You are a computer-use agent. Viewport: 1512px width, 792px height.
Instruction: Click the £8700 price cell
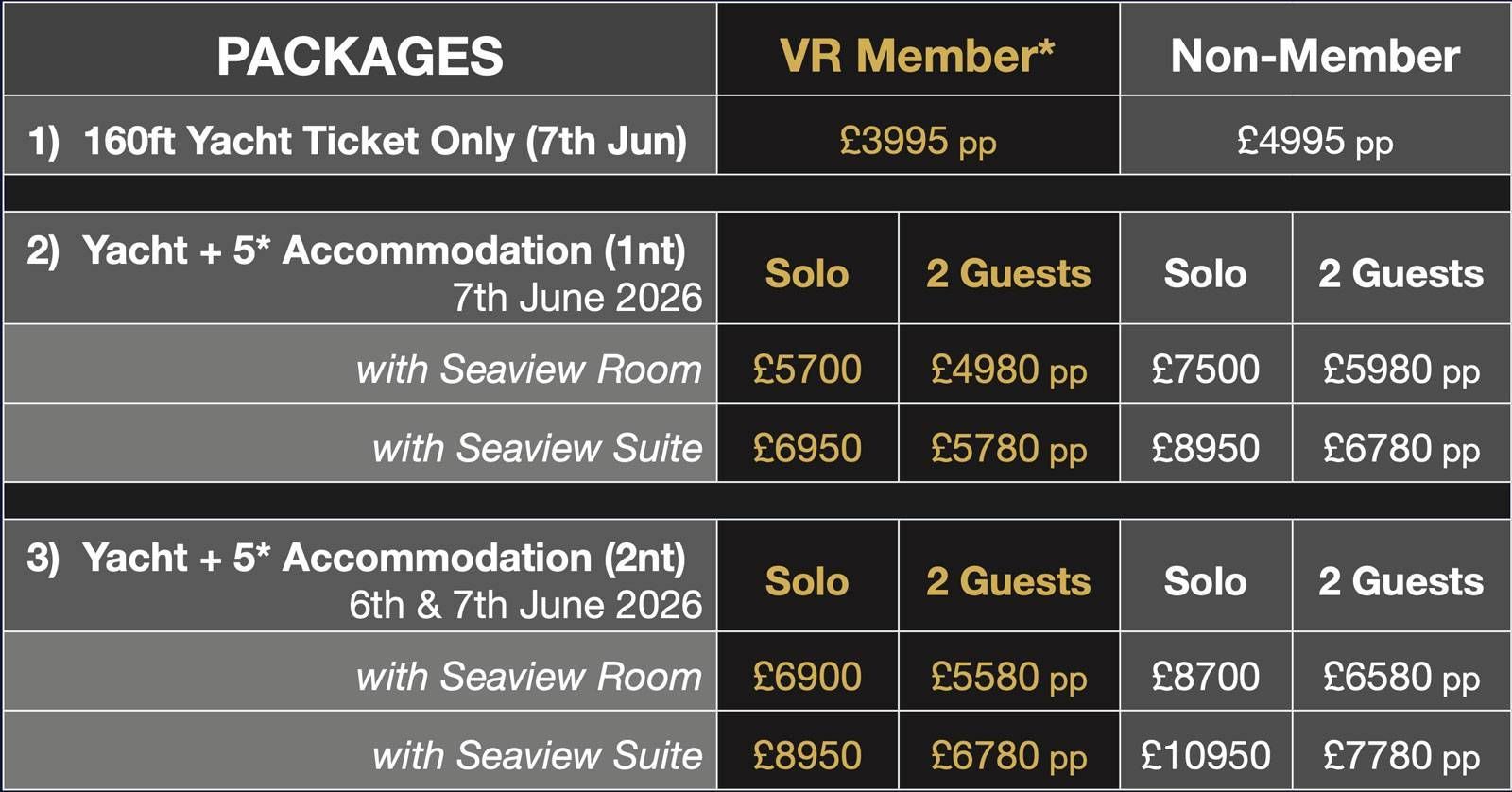pos(1205,677)
